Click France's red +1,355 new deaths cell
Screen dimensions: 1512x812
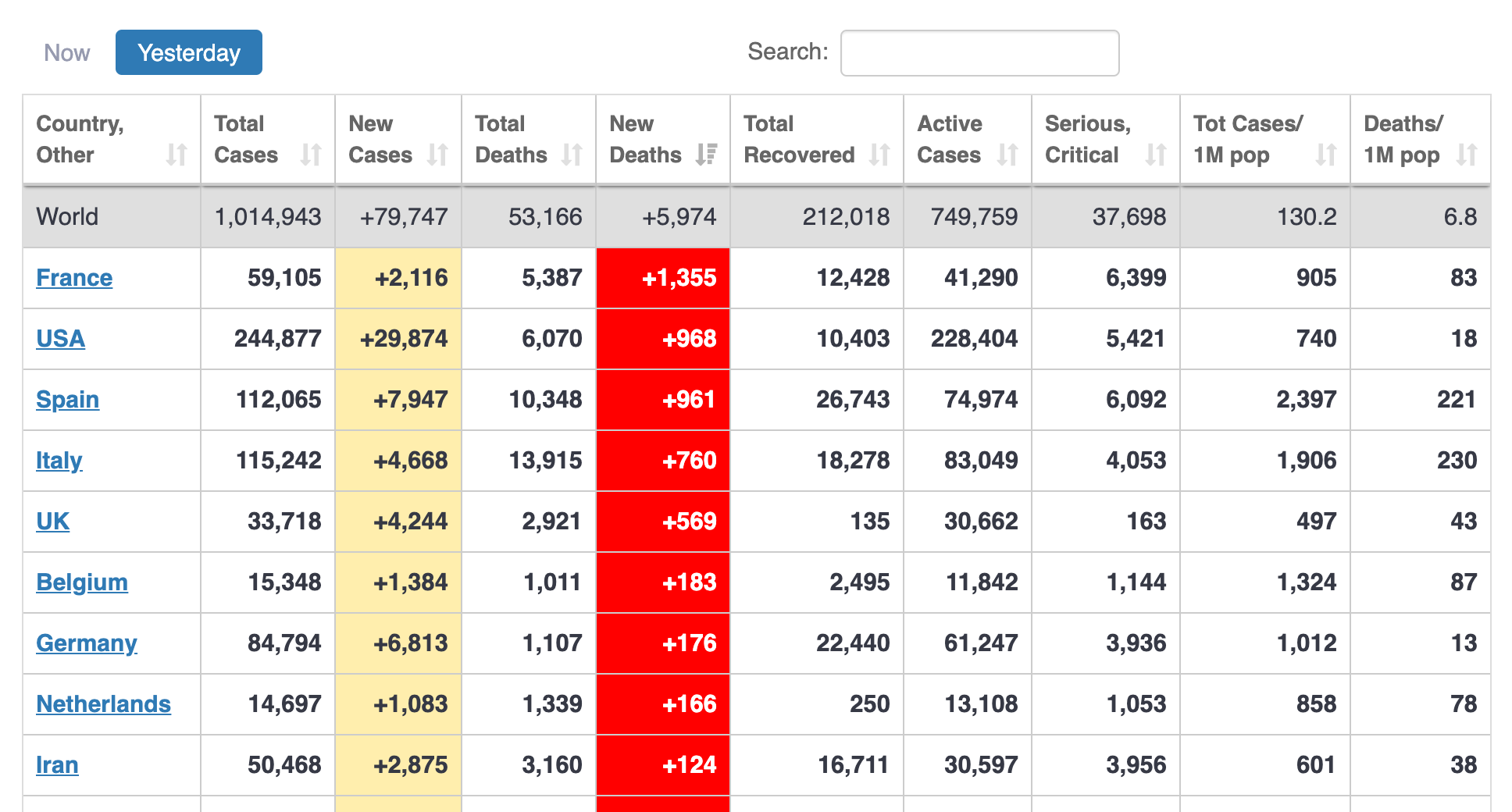[663, 278]
